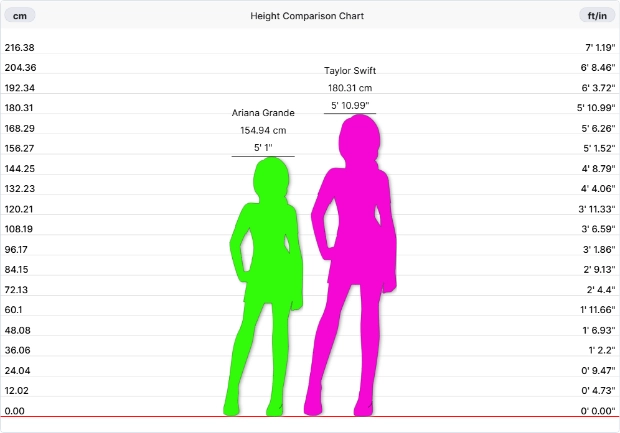The image size is (620, 433).
Task: Click the "154.94 cm" height text
Action: coord(263,131)
